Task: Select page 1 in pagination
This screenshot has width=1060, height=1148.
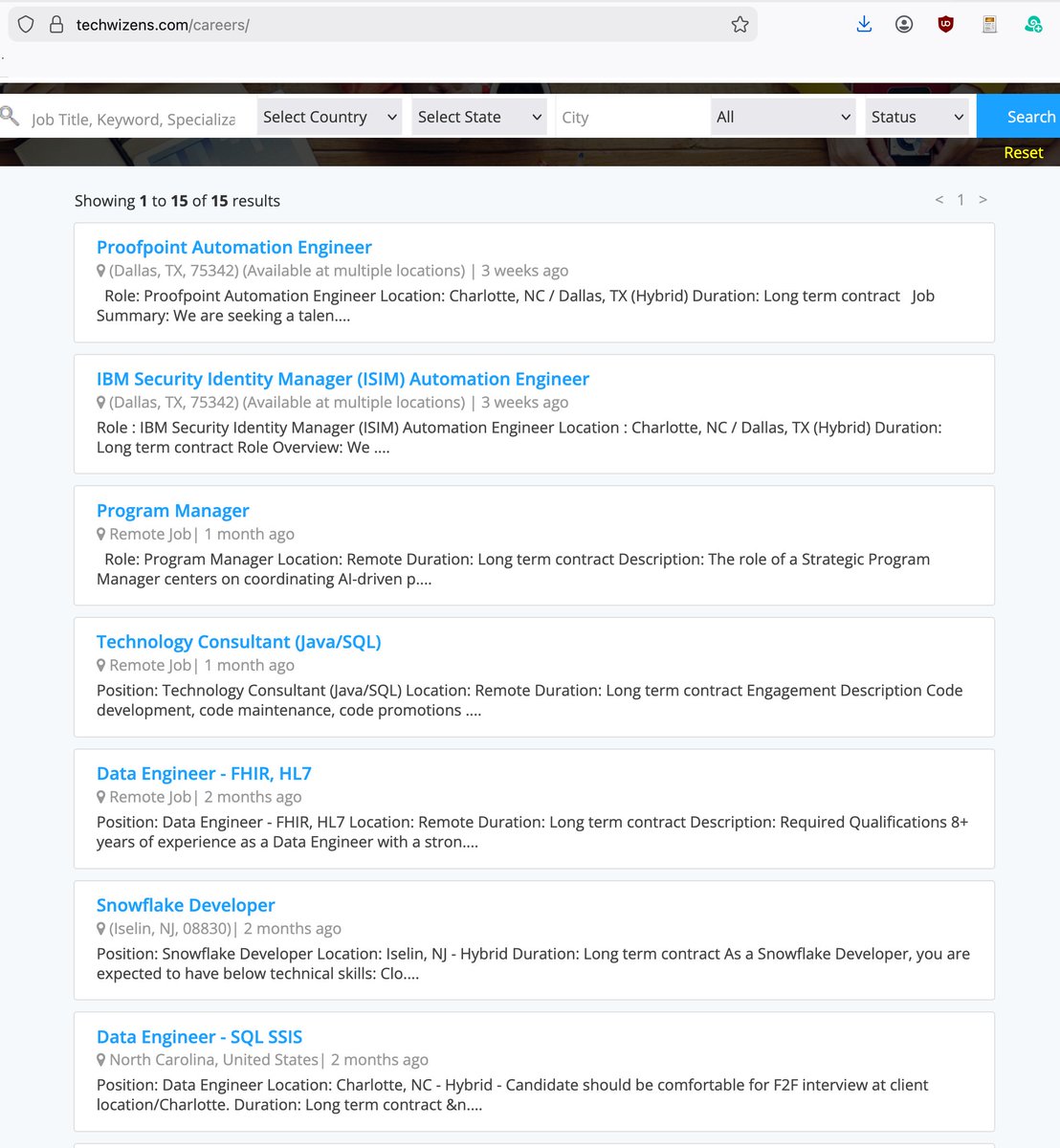Action: (961, 200)
